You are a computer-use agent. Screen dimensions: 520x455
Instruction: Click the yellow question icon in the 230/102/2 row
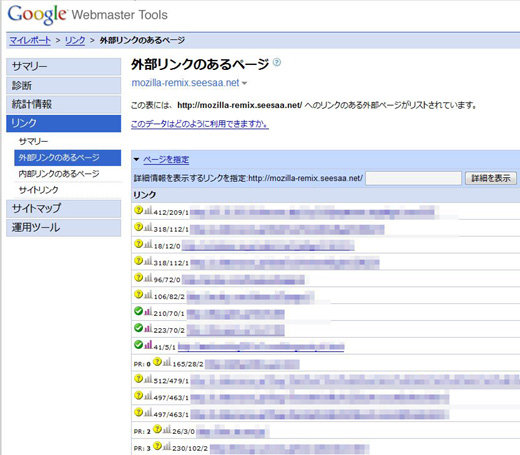pos(157,446)
